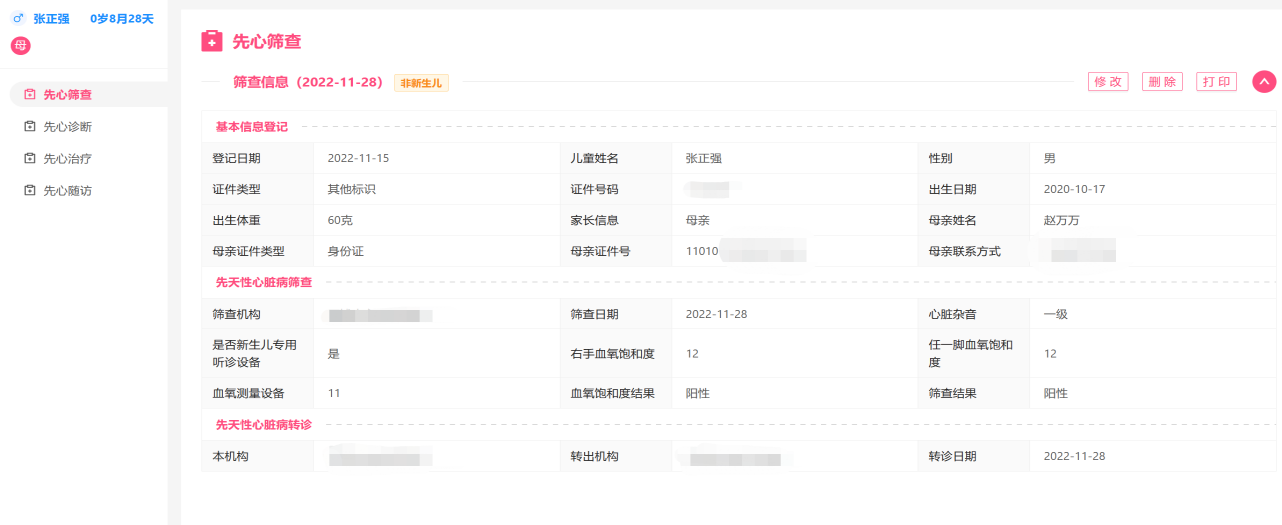The height and width of the screenshot is (525, 1282).
Task: Go to the 先心治疗 menu item
Action: (x=67, y=159)
